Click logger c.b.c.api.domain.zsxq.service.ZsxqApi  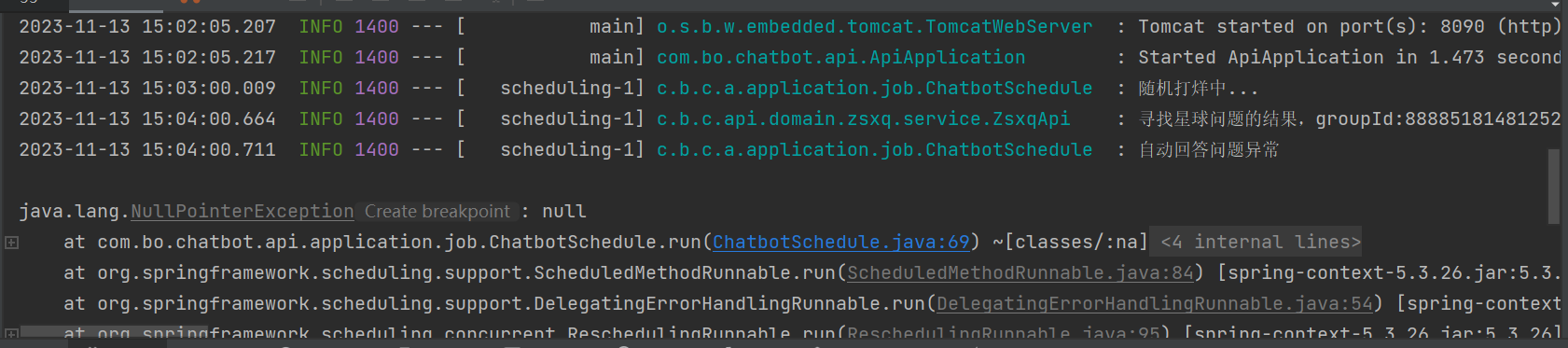863,118
